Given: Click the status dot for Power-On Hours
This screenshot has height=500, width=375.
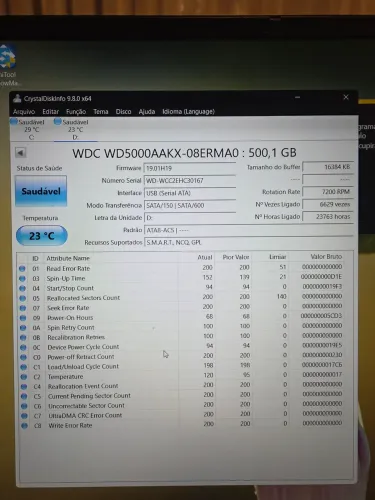Looking at the screenshot, I should click(23, 318).
